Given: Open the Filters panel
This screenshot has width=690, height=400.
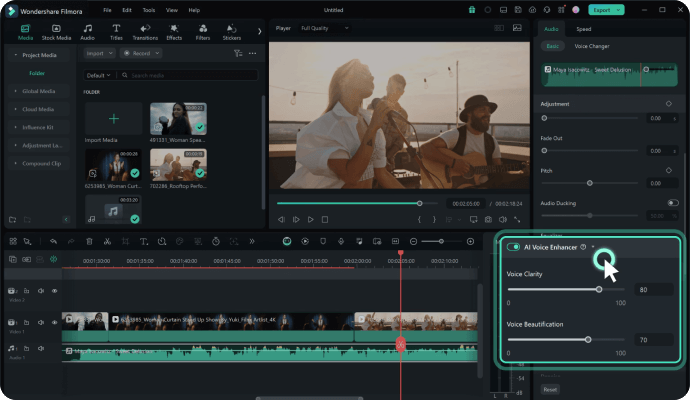Looking at the screenshot, I should [203, 31].
